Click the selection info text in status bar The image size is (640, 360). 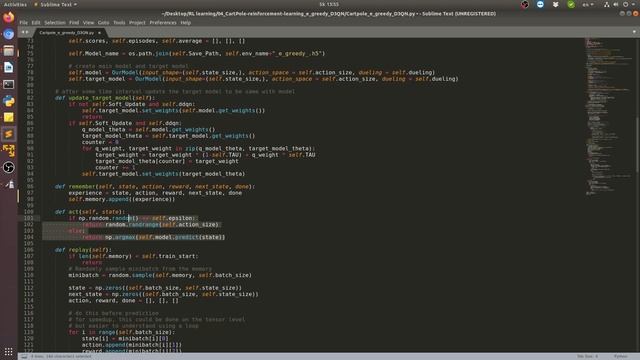61,356
